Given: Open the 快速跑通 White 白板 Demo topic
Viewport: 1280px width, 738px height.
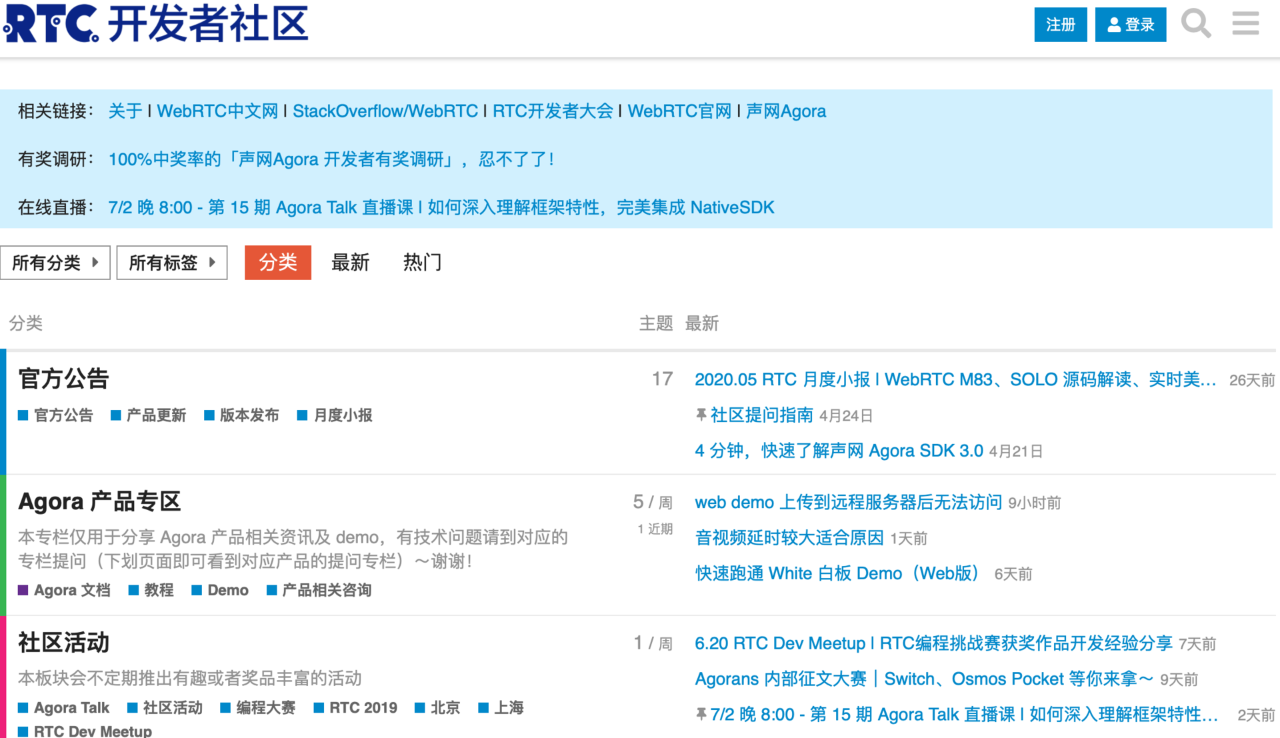Looking at the screenshot, I should 839,573.
